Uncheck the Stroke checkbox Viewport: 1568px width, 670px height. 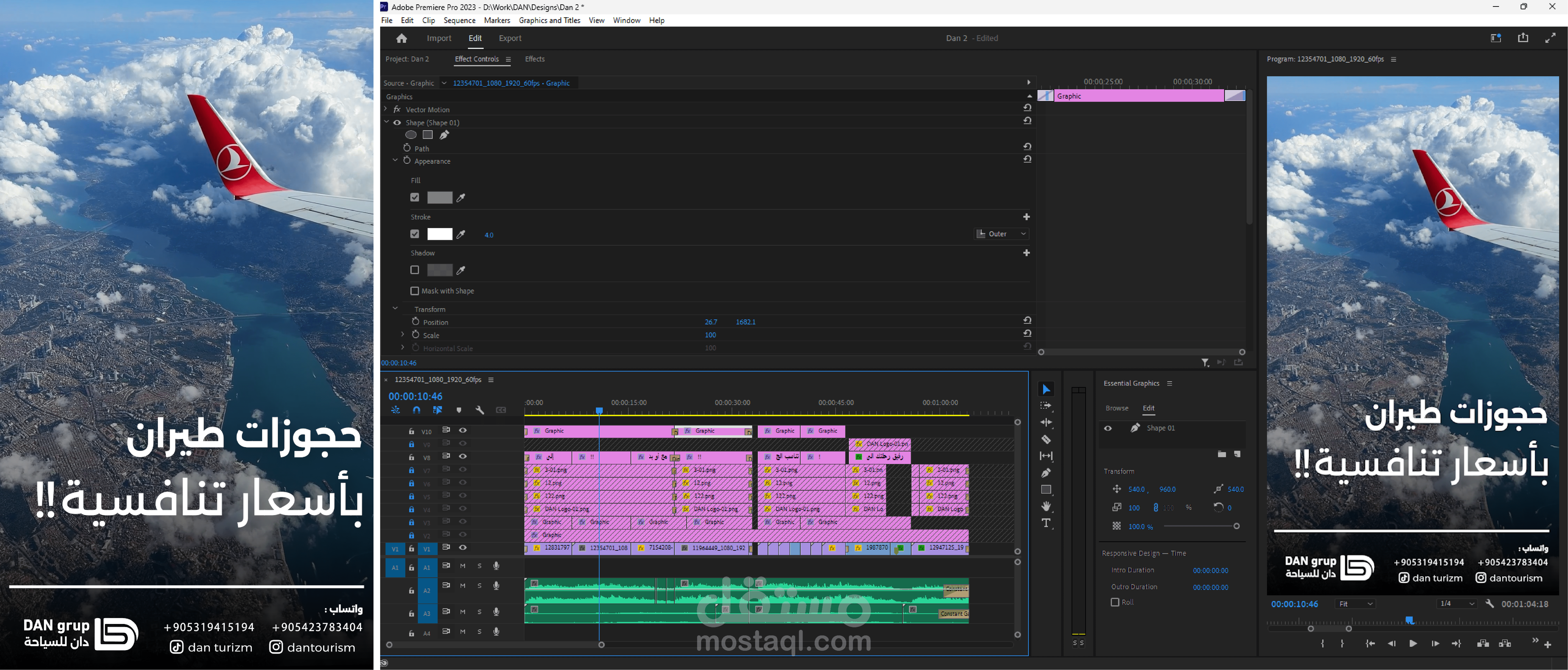tap(414, 234)
